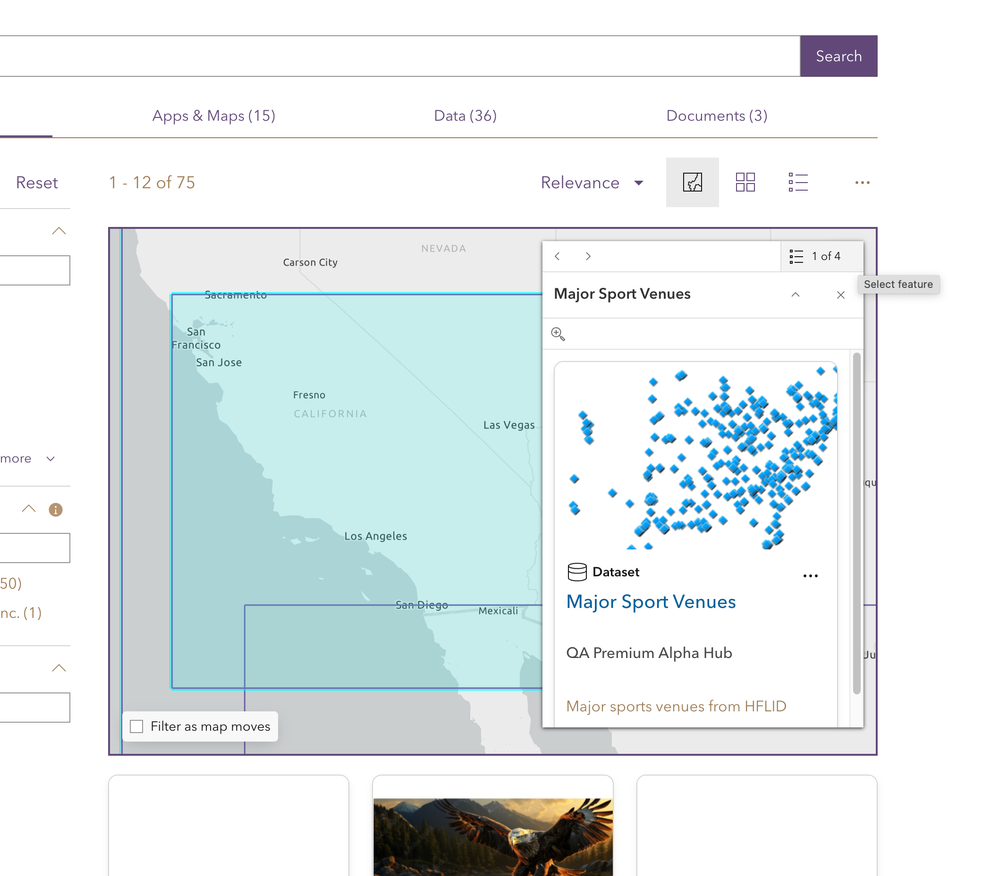
Task: Collapse the Major Sport Venues popup content
Action: click(x=795, y=294)
